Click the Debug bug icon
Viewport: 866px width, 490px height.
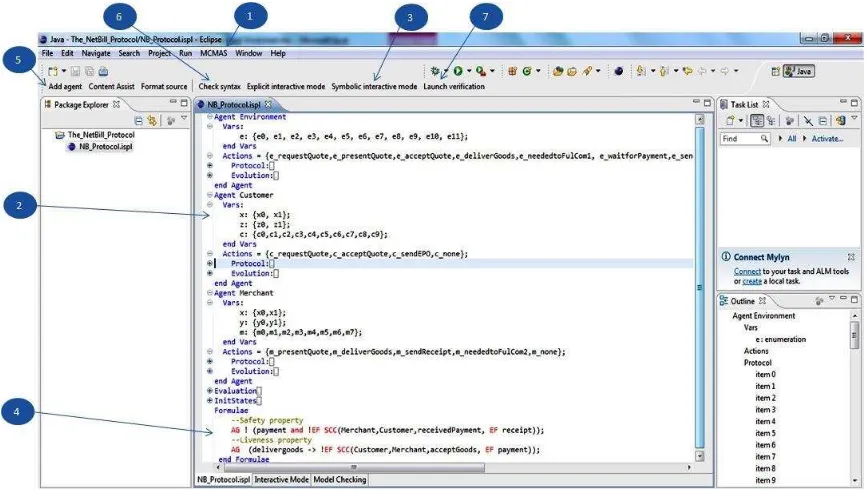tap(435, 71)
